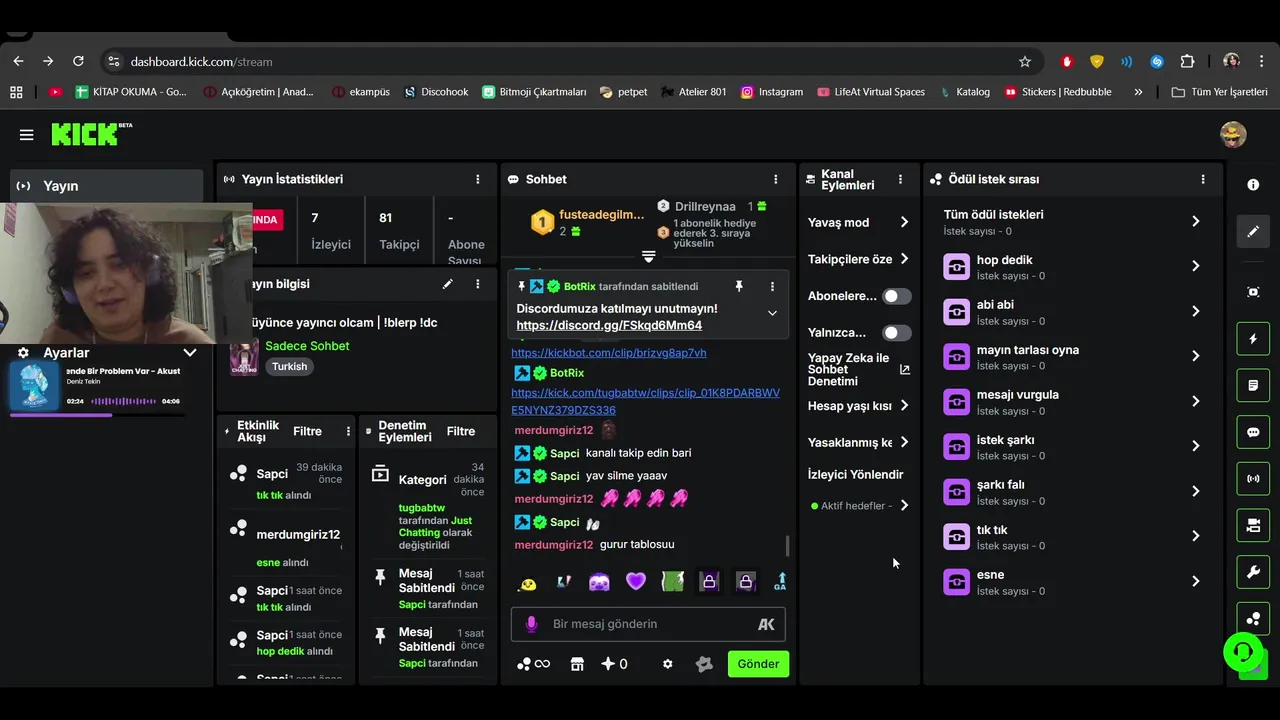Image resolution: width=1280 pixels, height=720 pixels.
Task: Click the pin icon on pinned message
Action: pyautogui.click(x=739, y=286)
